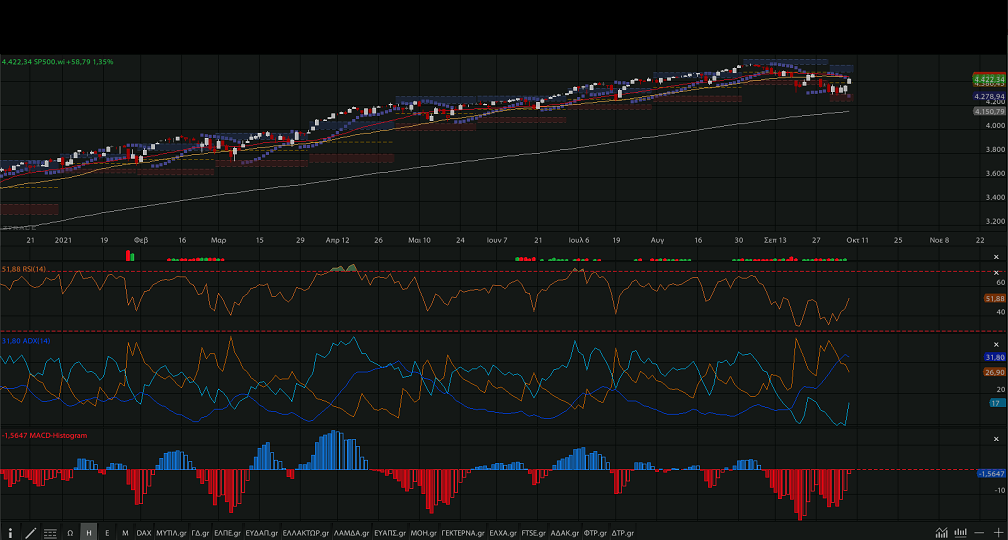Open the ΕΛΠΕ.gr symbol tab
The image size is (1008, 540).
tap(228, 533)
